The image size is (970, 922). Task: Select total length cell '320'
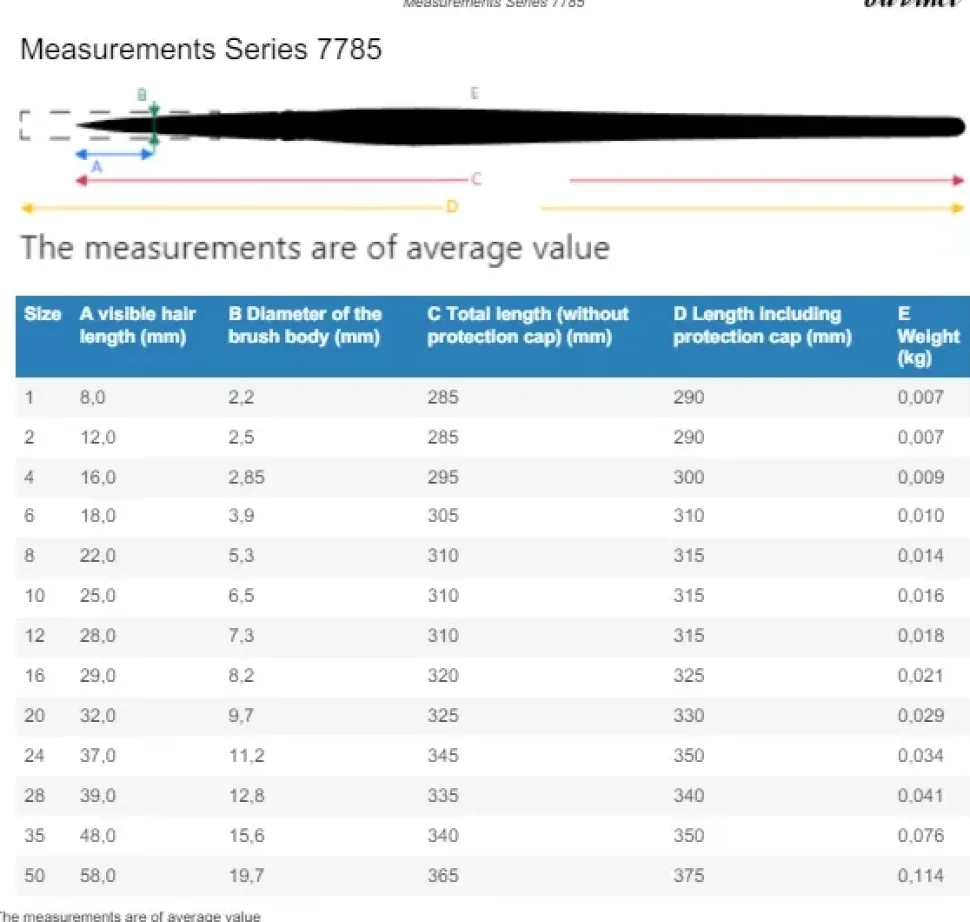(x=443, y=676)
